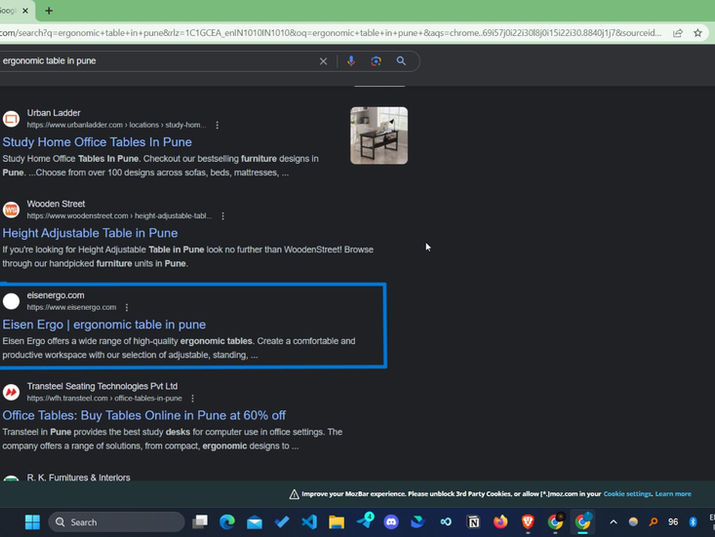Show hidden system tray icons
715x537 pixels.
(x=613, y=522)
